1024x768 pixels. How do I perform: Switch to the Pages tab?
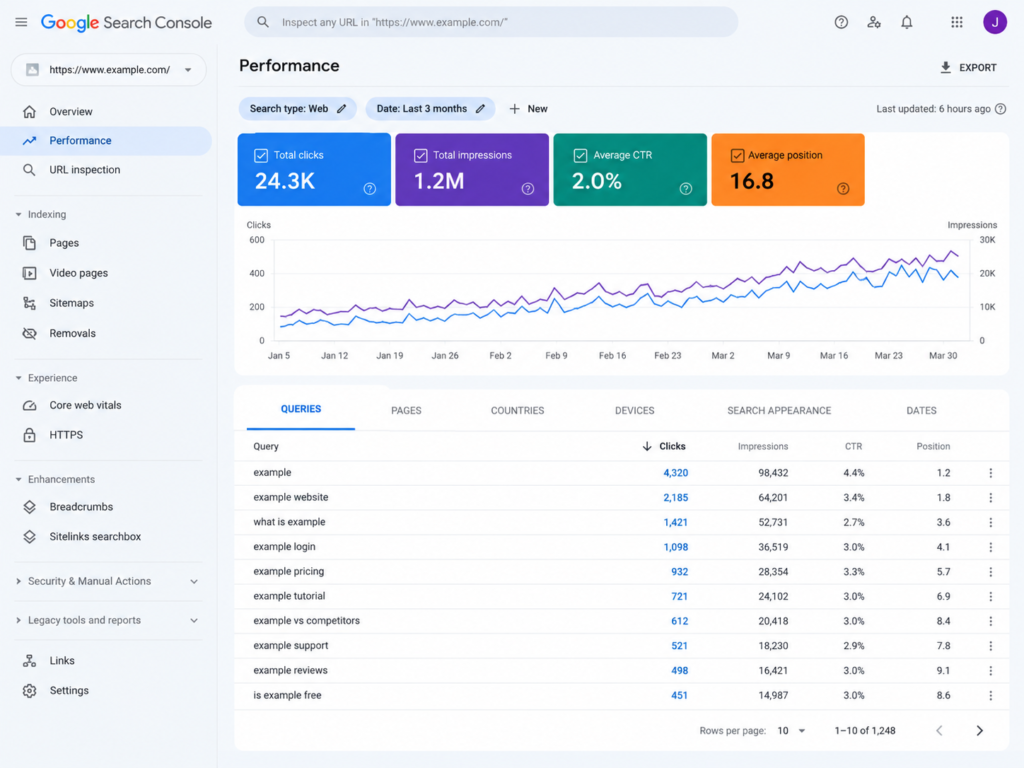(406, 411)
